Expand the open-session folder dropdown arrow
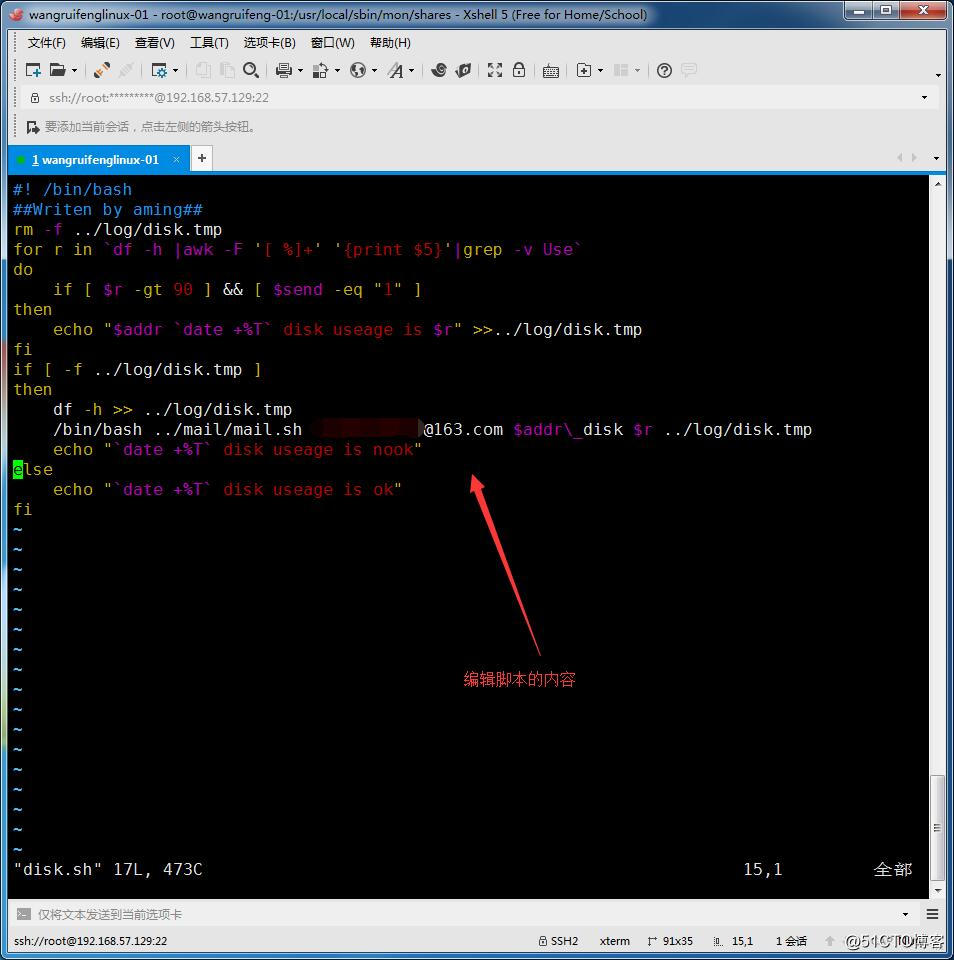 point(75,71)
